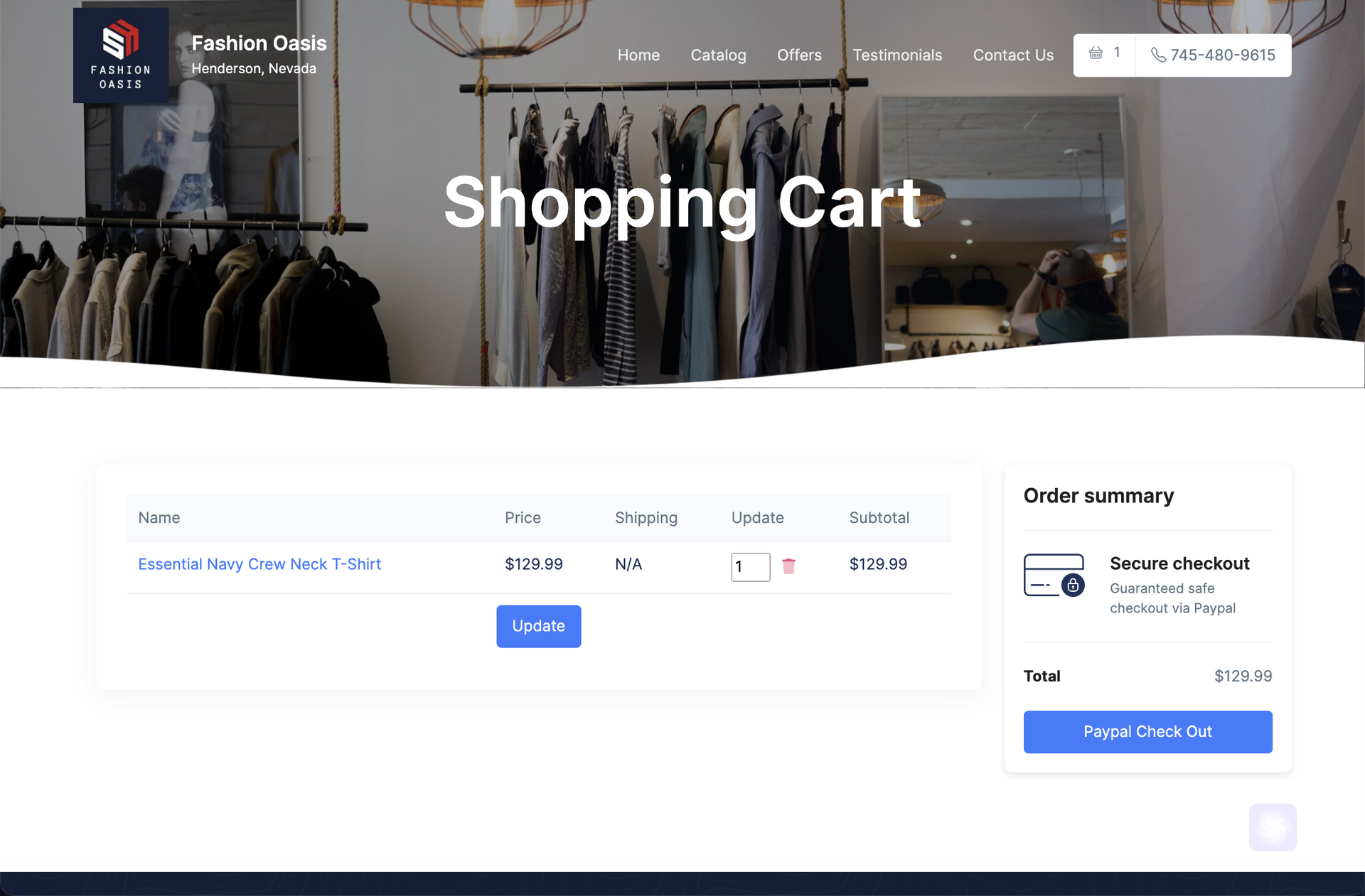
Task: Open the chat widget bubble
Action: pyautogui.click(x=1273, y=826)
